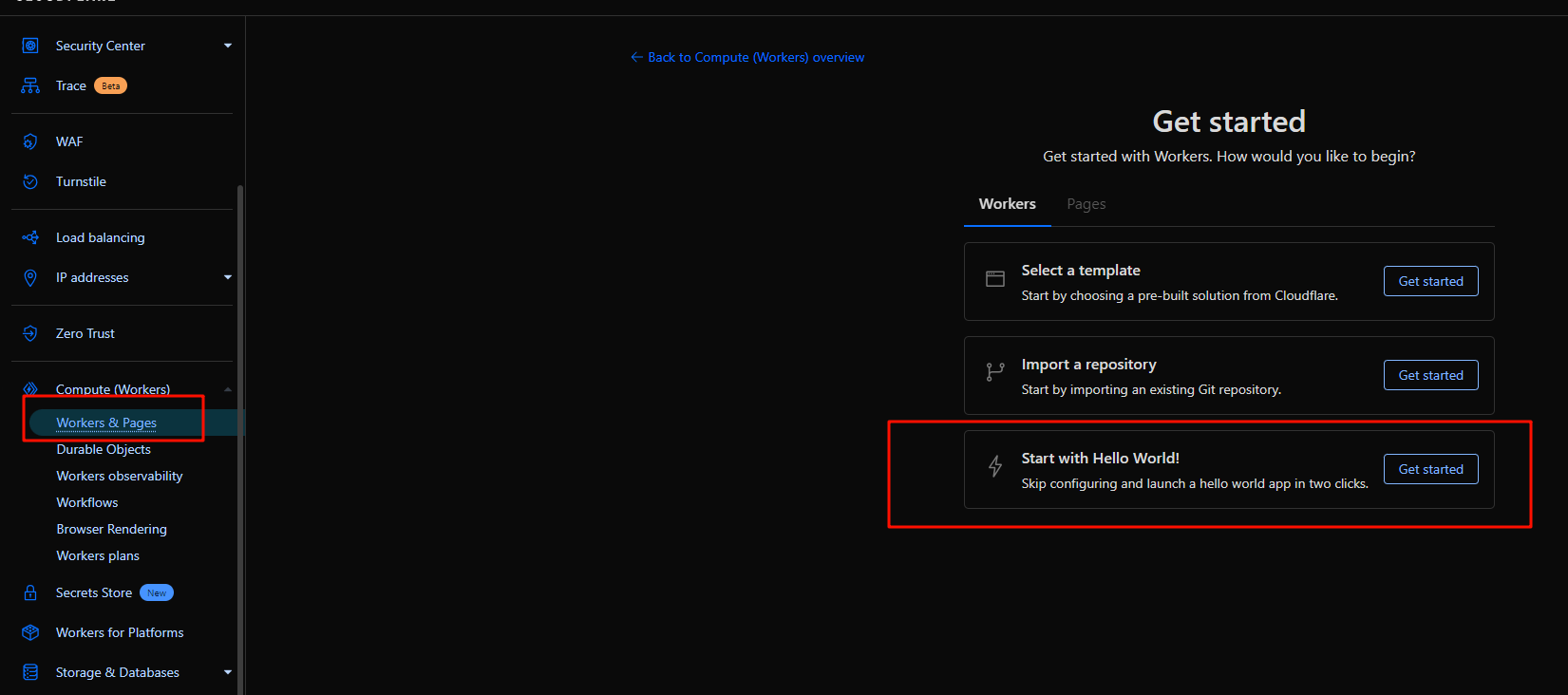The image size is (1568, 695).
Task: Open the Load balancing page
Action: click(101, 237)
